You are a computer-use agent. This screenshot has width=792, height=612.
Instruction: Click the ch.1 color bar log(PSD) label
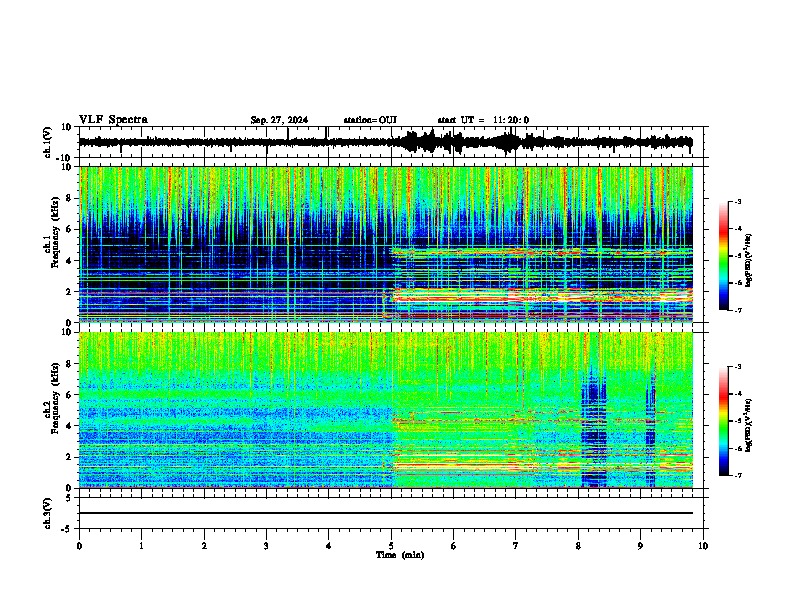pyautogui.click(x=748, y=261)
